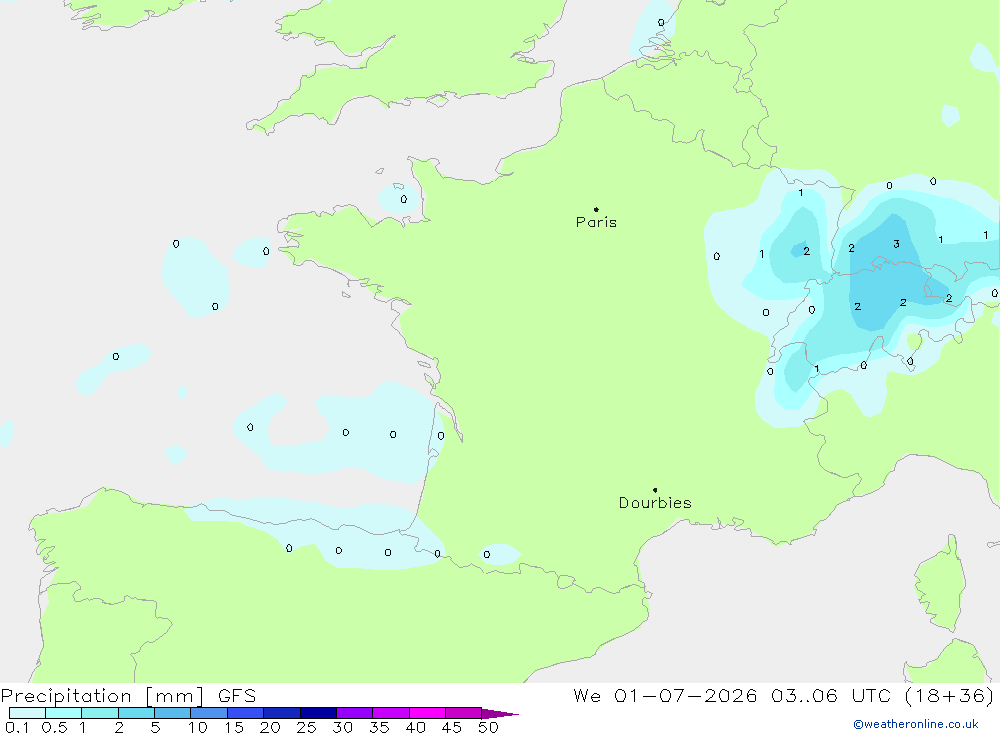Open the weatheronline.co.uk copyright link
The image size is (1000, 733).
[916, 724]
